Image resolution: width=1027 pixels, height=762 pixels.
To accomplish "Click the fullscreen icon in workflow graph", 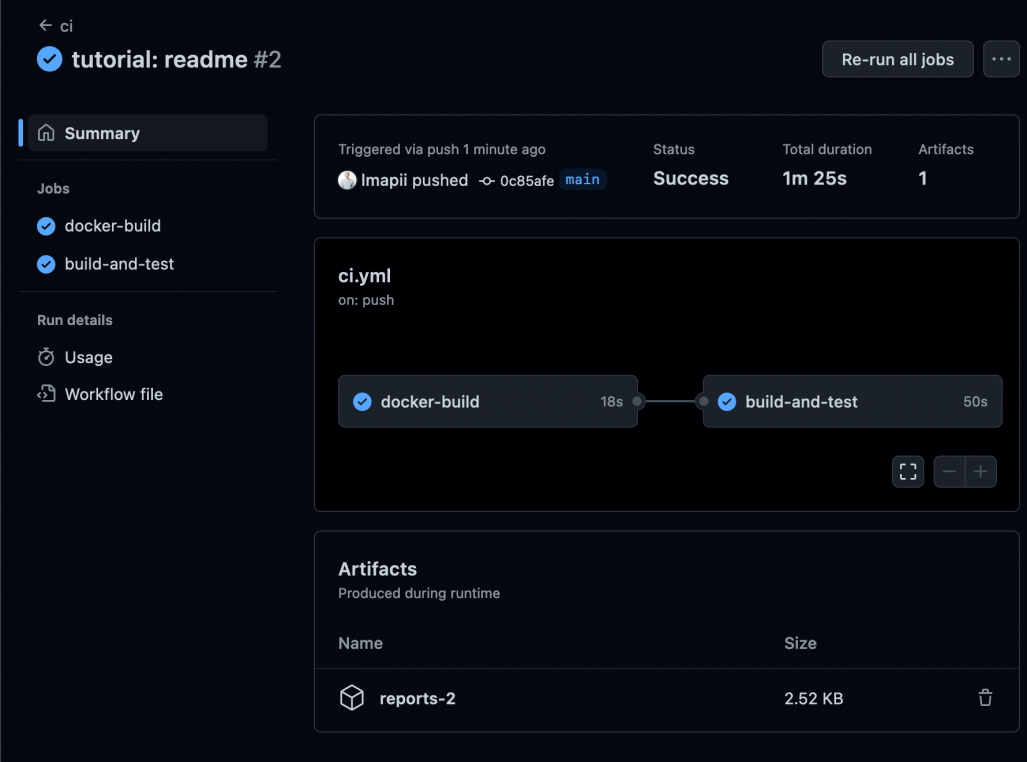I will point(907,472).
